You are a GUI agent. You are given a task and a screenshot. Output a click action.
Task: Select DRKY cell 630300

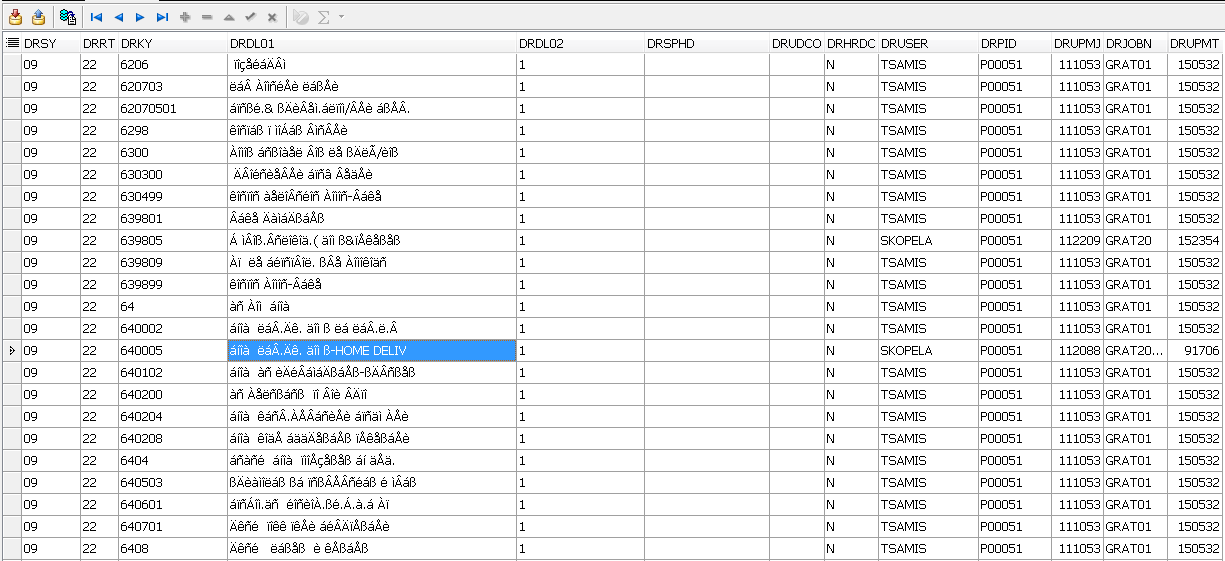click(x=172, y=175)
